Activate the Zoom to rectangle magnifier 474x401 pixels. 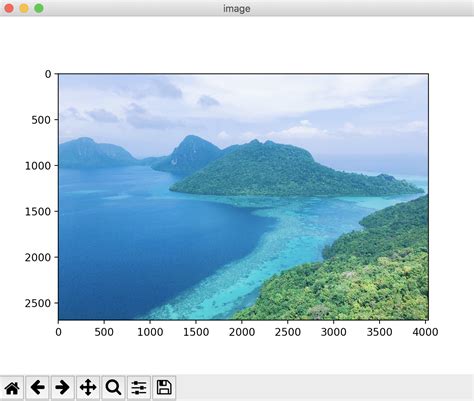coord(113,388)
